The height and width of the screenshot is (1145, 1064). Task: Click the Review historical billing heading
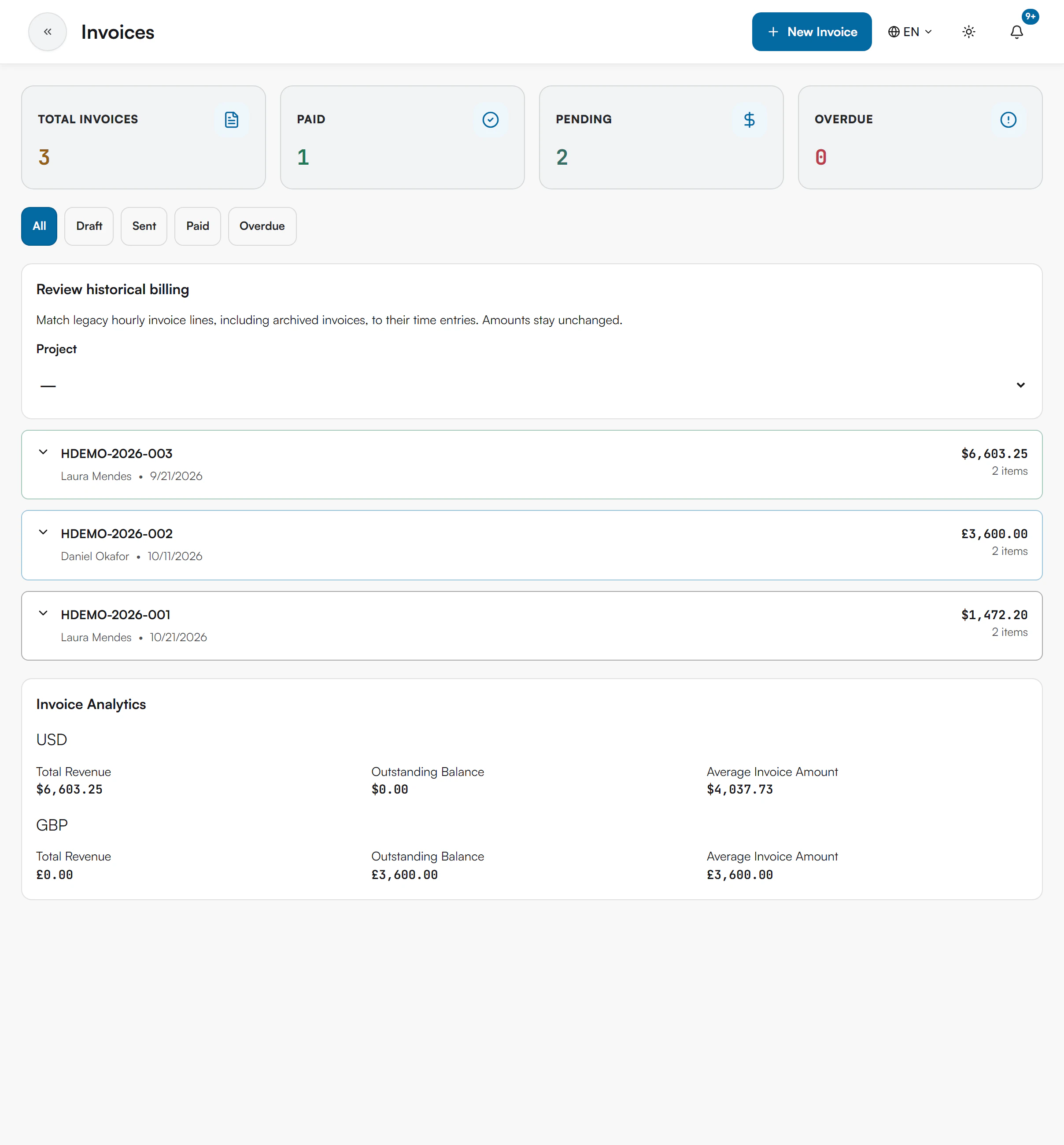pyautogui.click(x=113, y=290)
